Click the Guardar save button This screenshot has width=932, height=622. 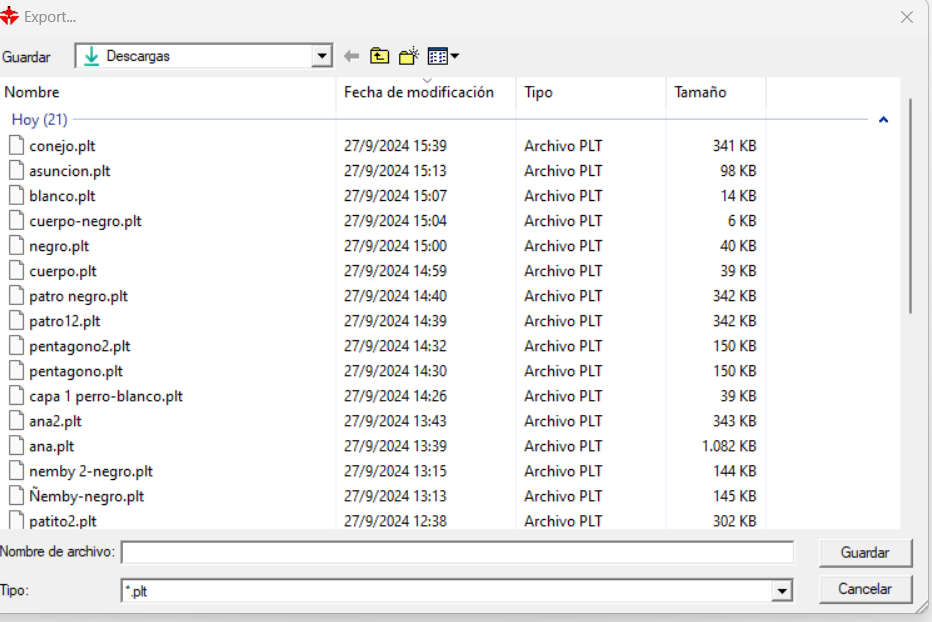(865, 552)
